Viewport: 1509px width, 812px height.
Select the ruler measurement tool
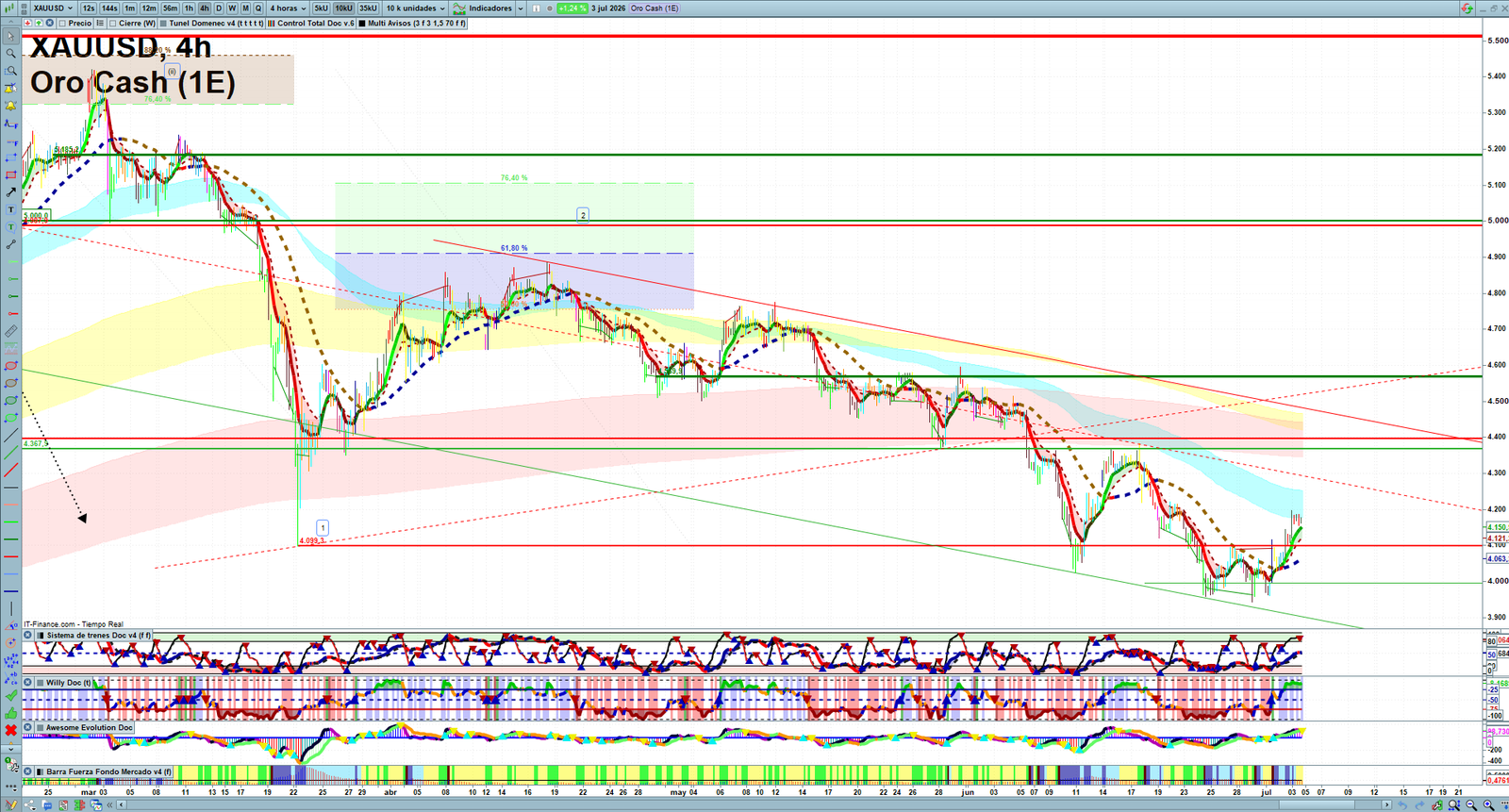pos(10,332)
